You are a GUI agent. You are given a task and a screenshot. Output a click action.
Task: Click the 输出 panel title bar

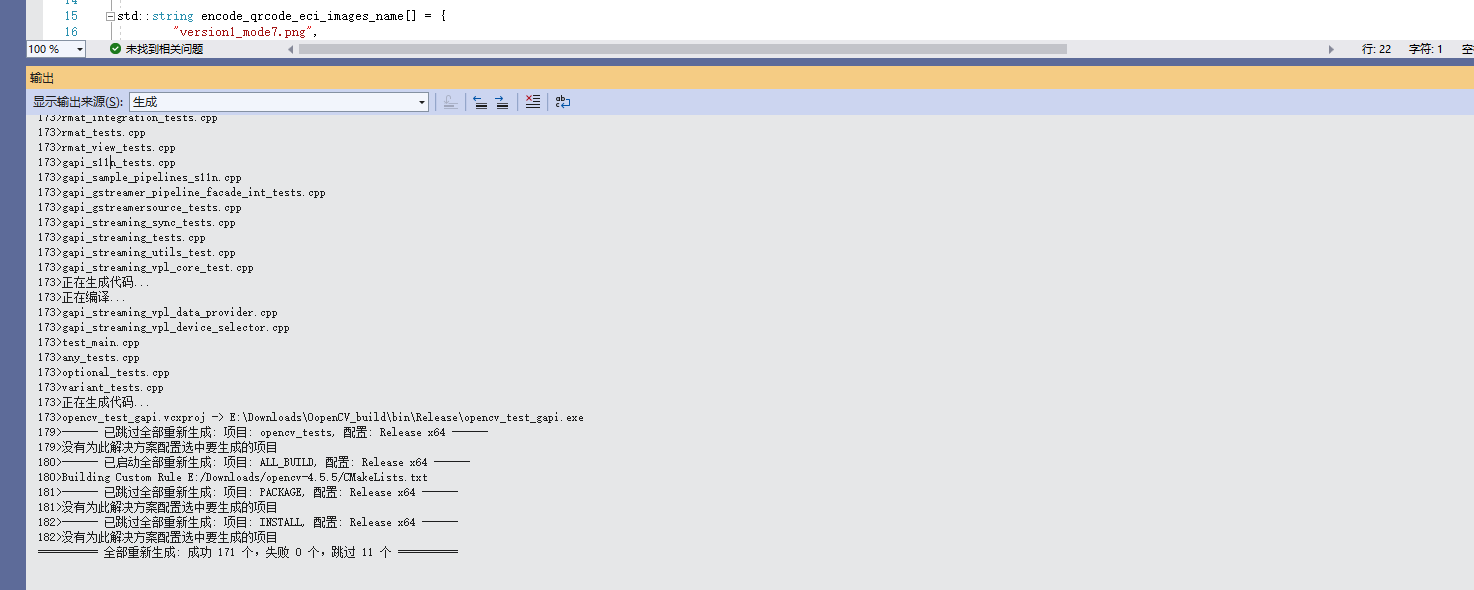click(x=750, y=78)
